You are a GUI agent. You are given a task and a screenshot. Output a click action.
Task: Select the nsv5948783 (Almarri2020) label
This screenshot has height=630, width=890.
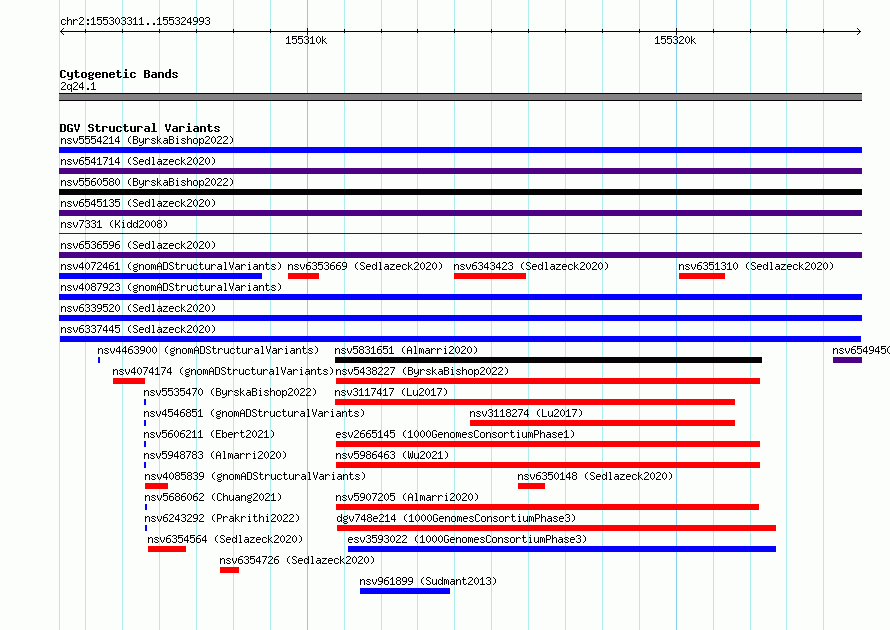click(x=215, y=455)
